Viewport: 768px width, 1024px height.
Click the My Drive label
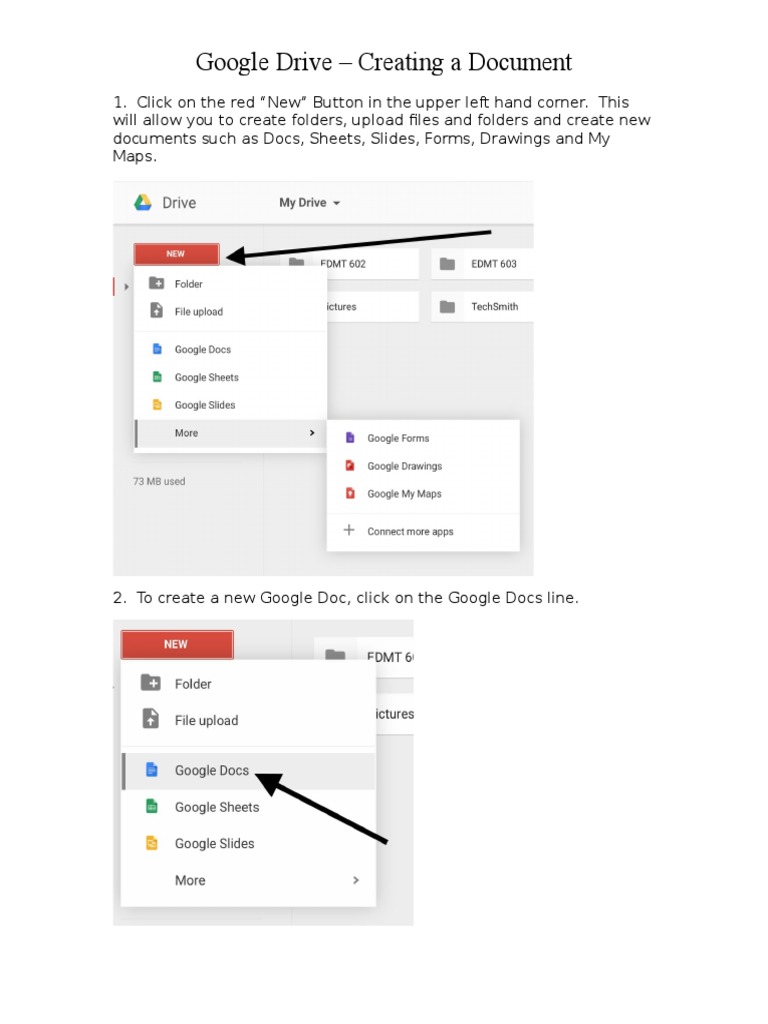(x=302, y=202)
